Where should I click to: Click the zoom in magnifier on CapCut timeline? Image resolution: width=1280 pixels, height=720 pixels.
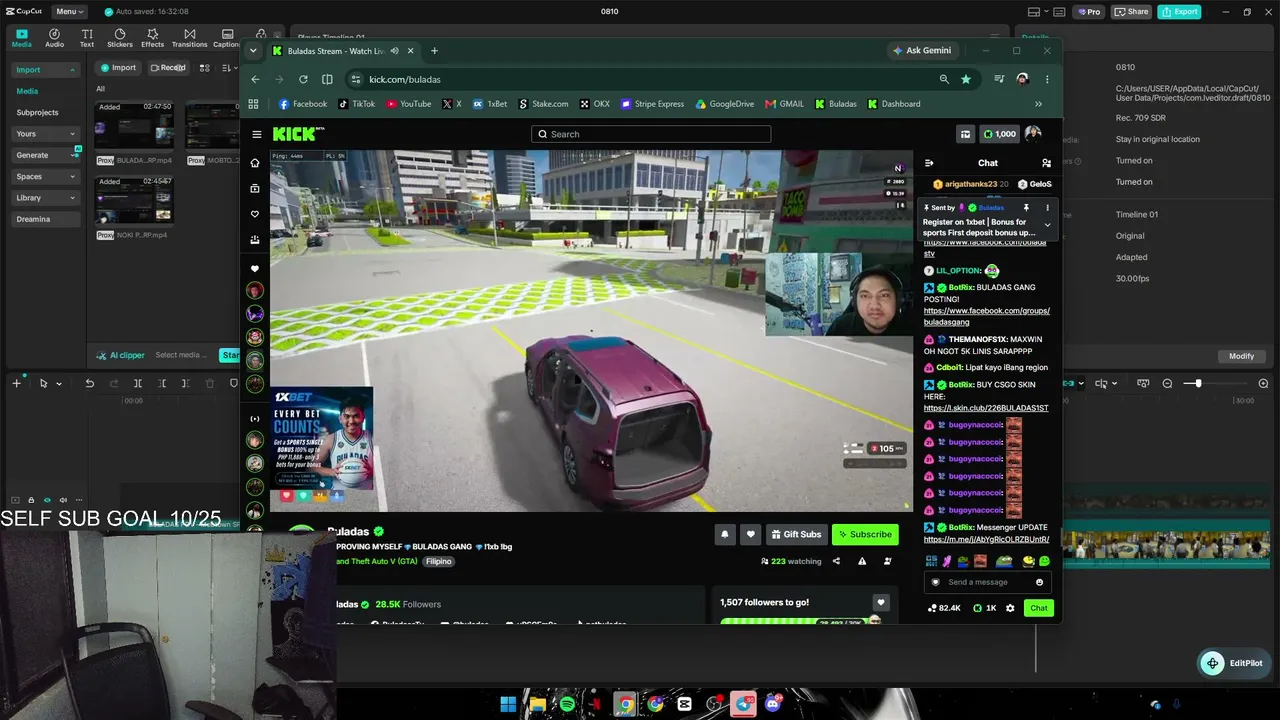point(1263,384)
